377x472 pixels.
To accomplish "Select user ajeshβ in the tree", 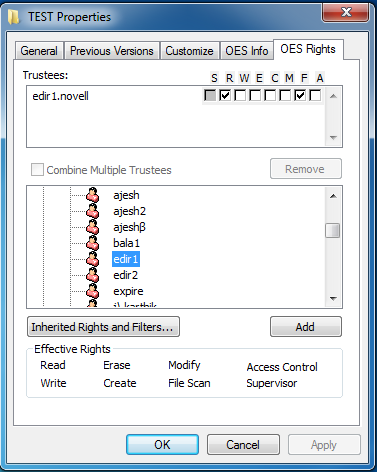I will pyautogui.click(x=129, y=227).
